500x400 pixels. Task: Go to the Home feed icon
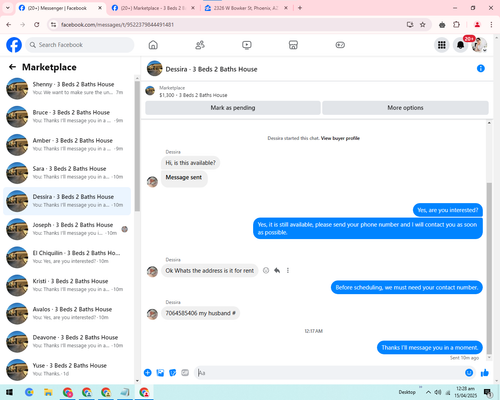point(153,45)
